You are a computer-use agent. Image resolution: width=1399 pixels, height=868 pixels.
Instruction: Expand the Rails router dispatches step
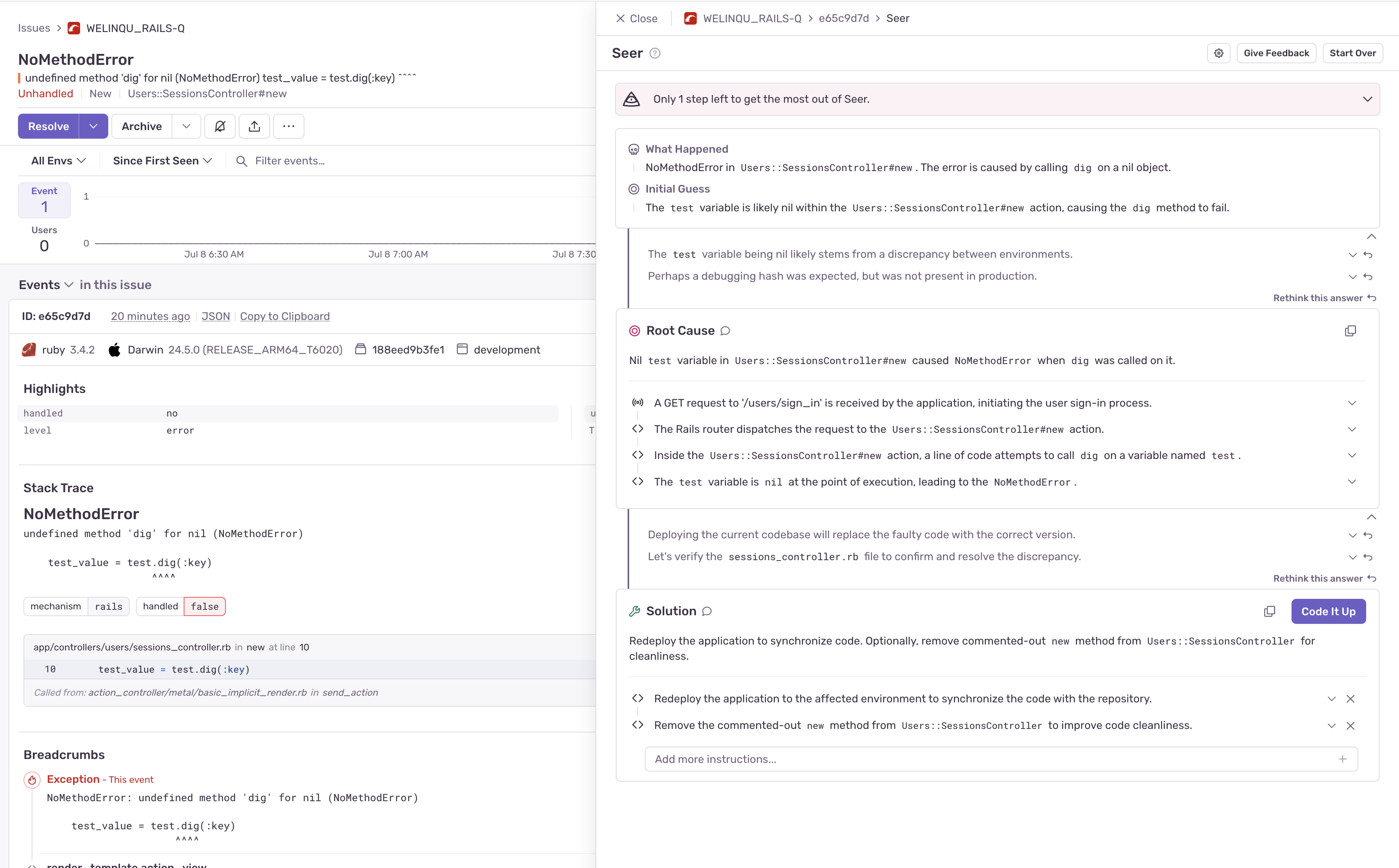point(1352,429)
